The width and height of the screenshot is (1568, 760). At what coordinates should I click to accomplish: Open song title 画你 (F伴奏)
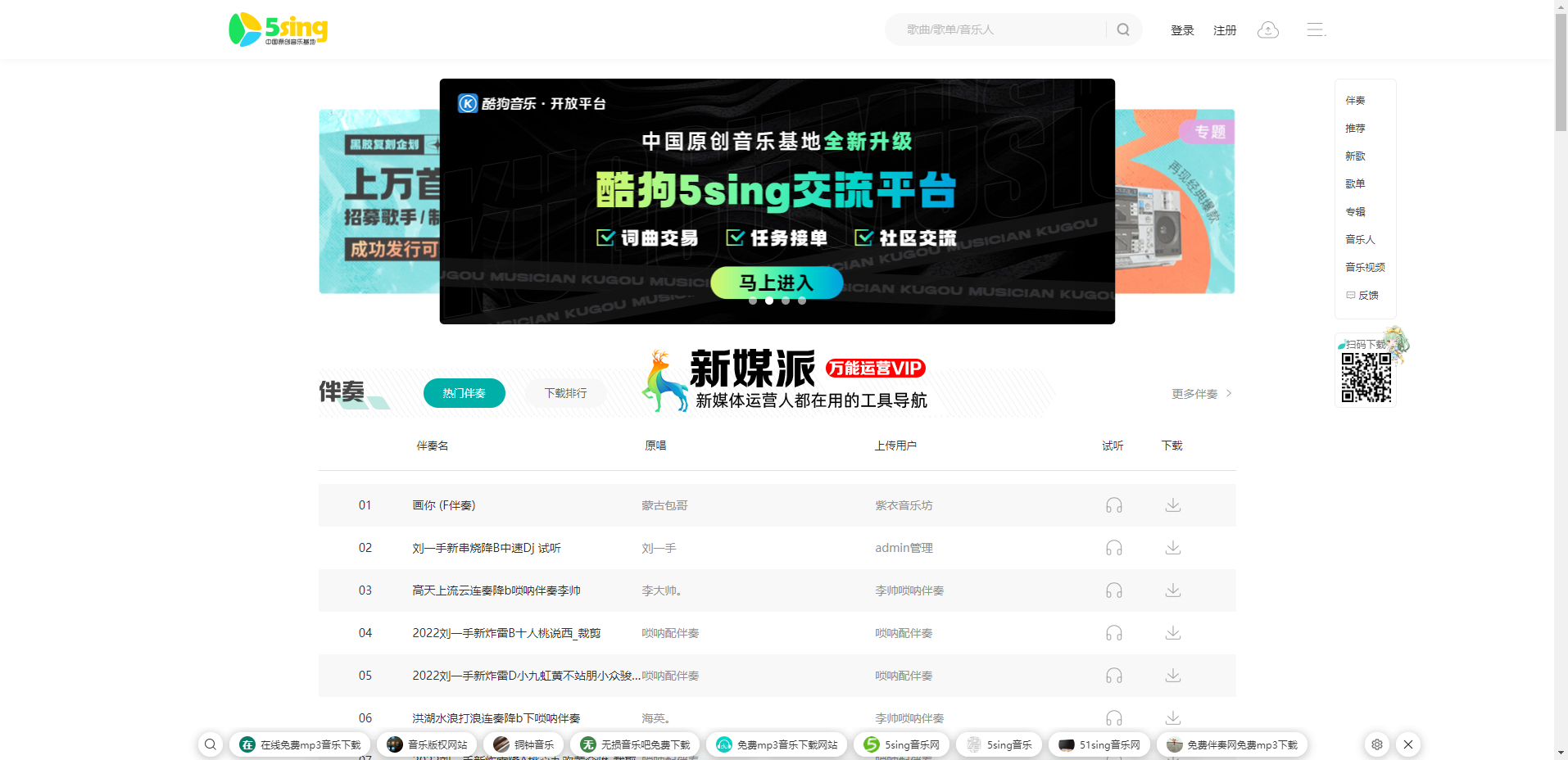coord(444,505)
